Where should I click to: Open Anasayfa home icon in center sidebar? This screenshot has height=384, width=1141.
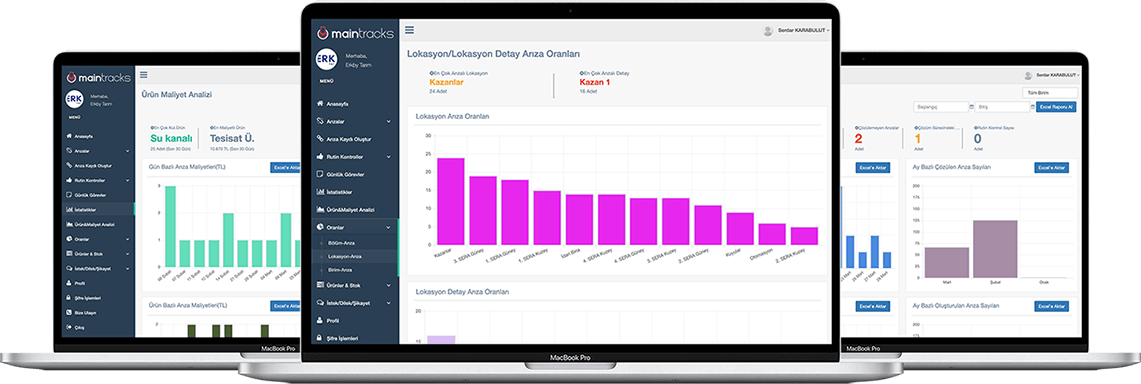[320, 104]
